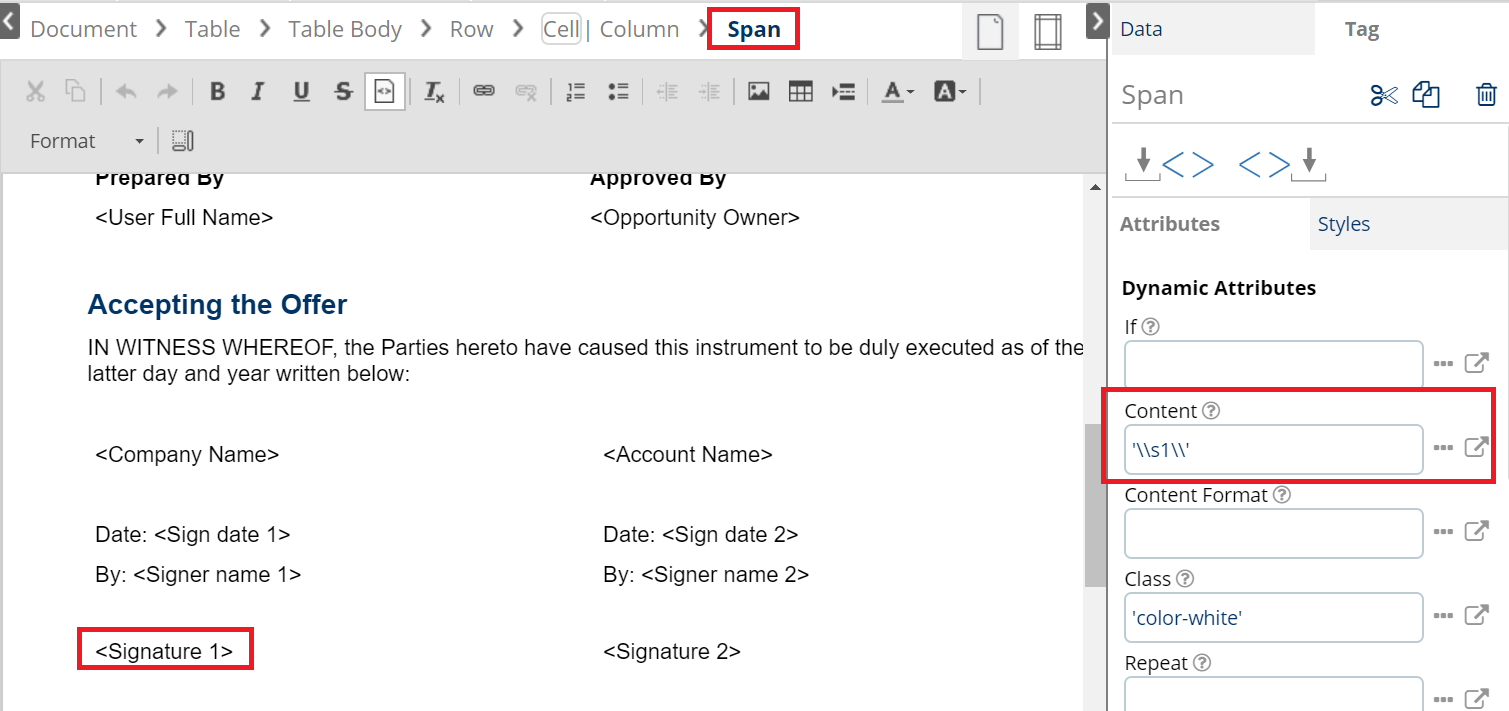Toggle italic formatting in the toolbar
This screenshot has width=1509, height=711.
(258, 91)
